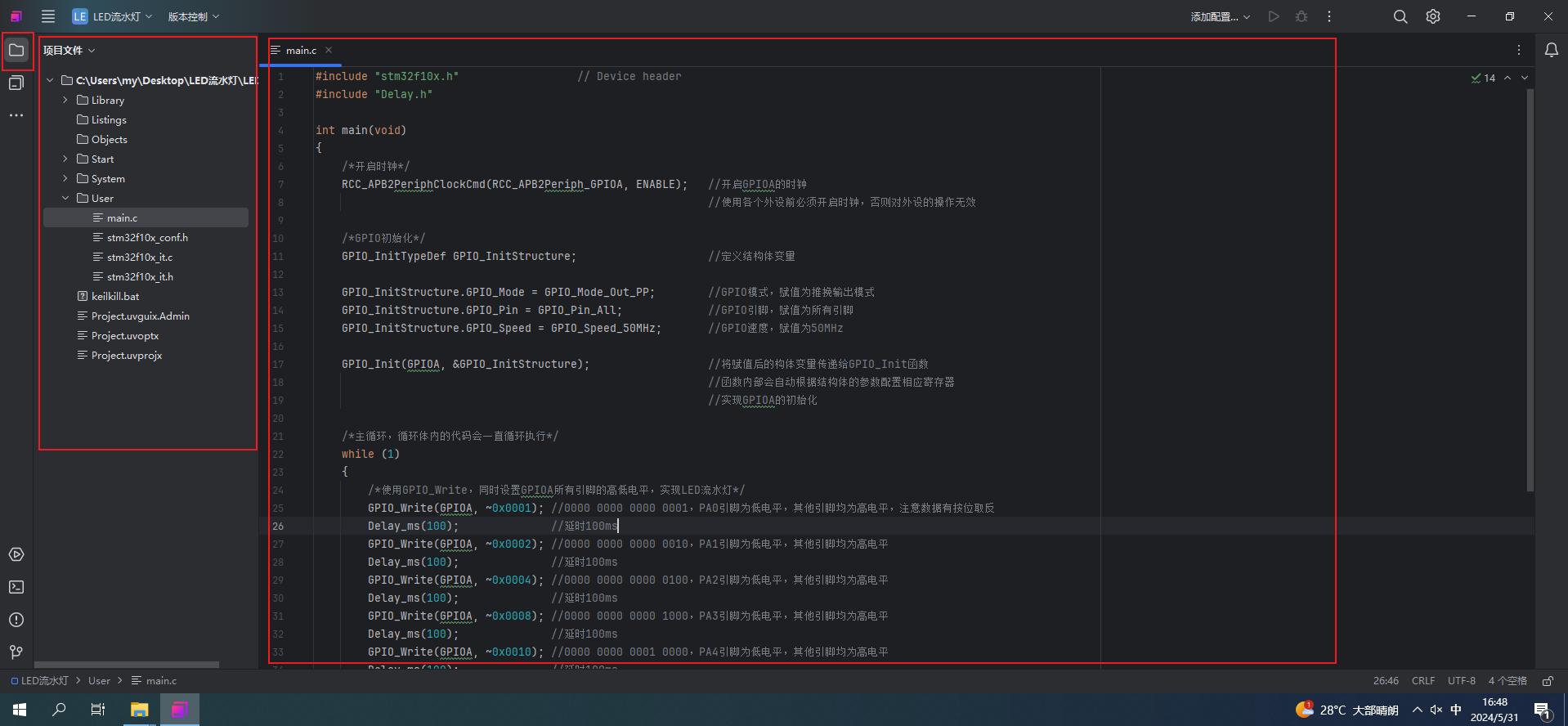Open the Services tool window icon
This screenshot has height=726, width=1568.
(16, 554)
